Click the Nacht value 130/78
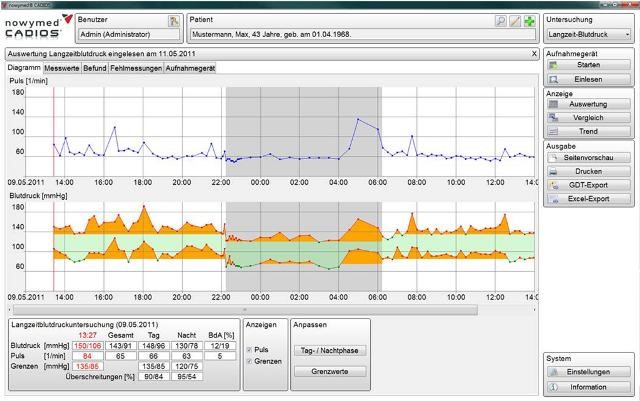 point(187,346)
